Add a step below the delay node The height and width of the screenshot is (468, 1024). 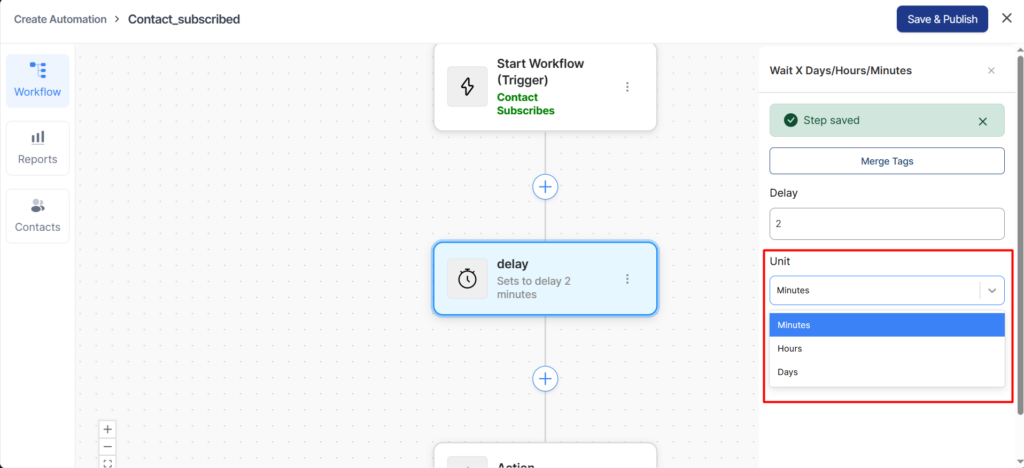pos(545,378)
